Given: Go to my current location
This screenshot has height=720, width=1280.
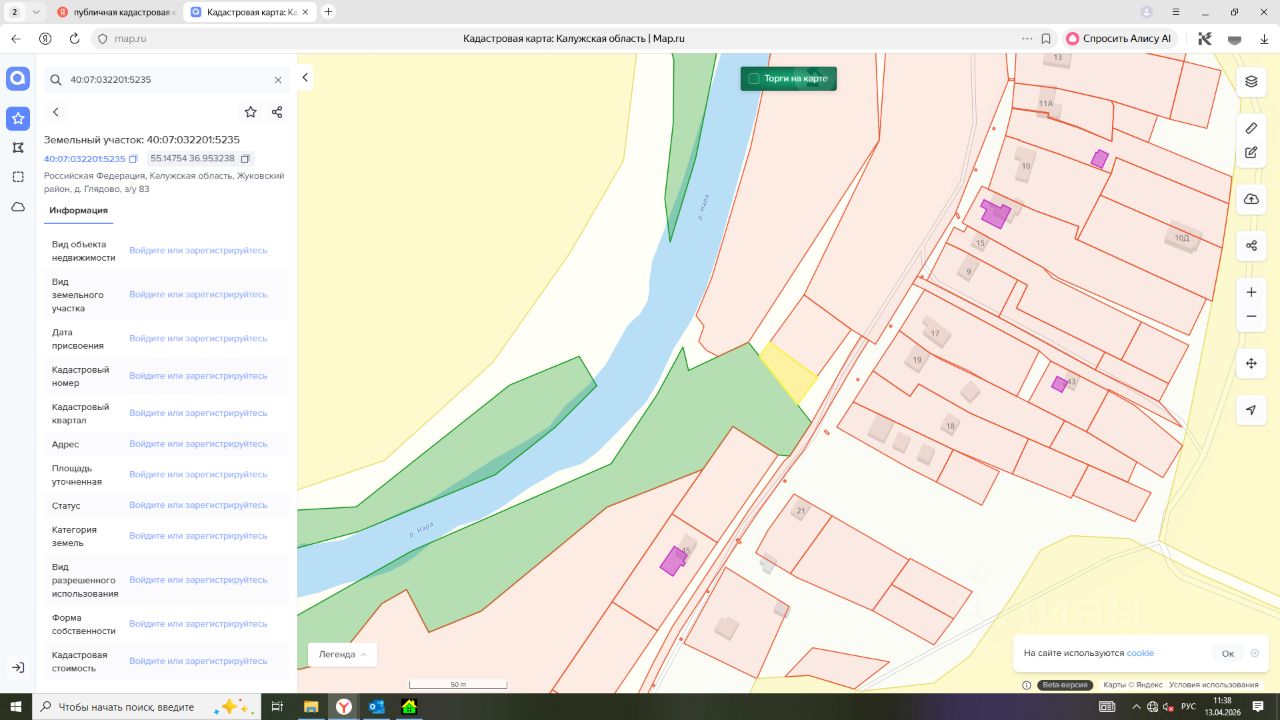Looking at the screenshot, I should click(x=1251, y=410).
